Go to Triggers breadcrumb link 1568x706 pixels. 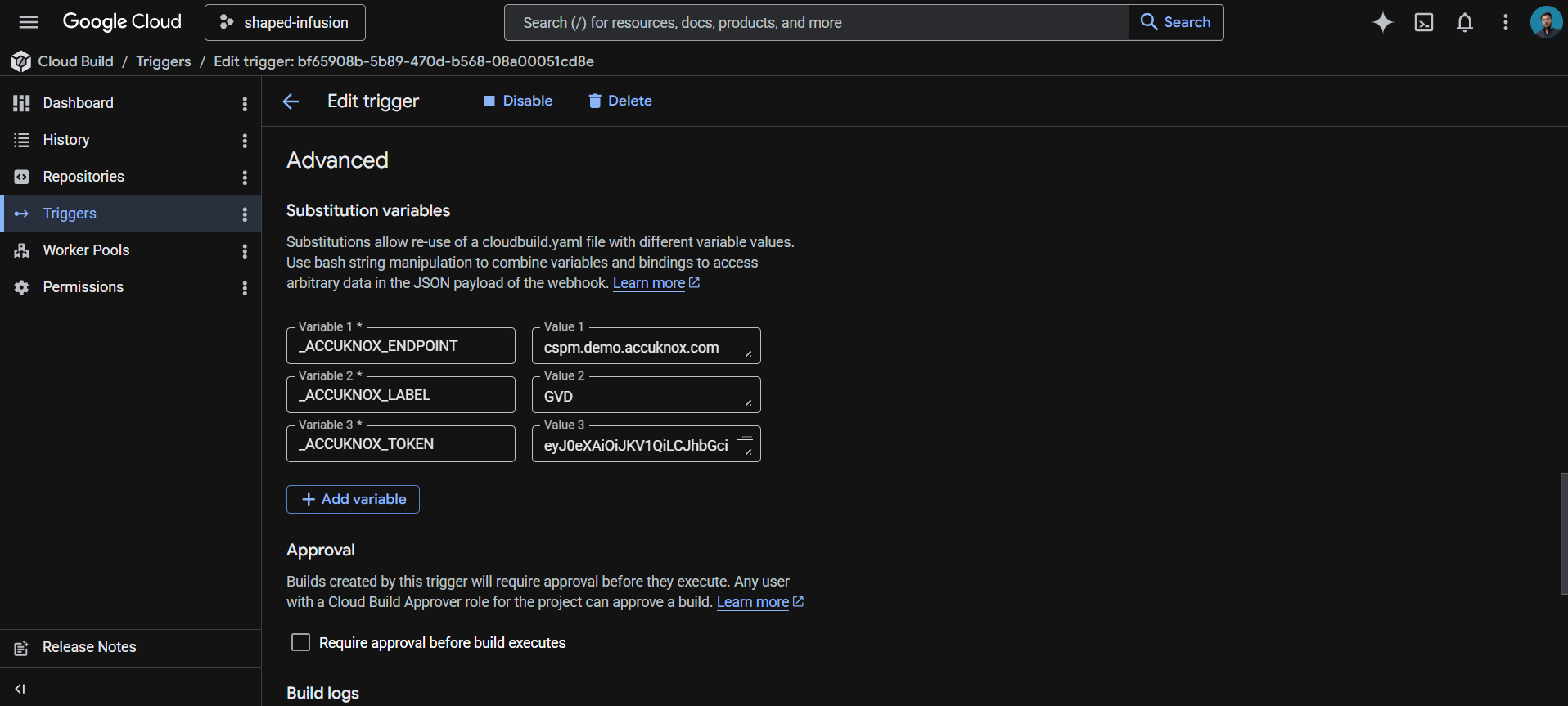click(164, 61)
